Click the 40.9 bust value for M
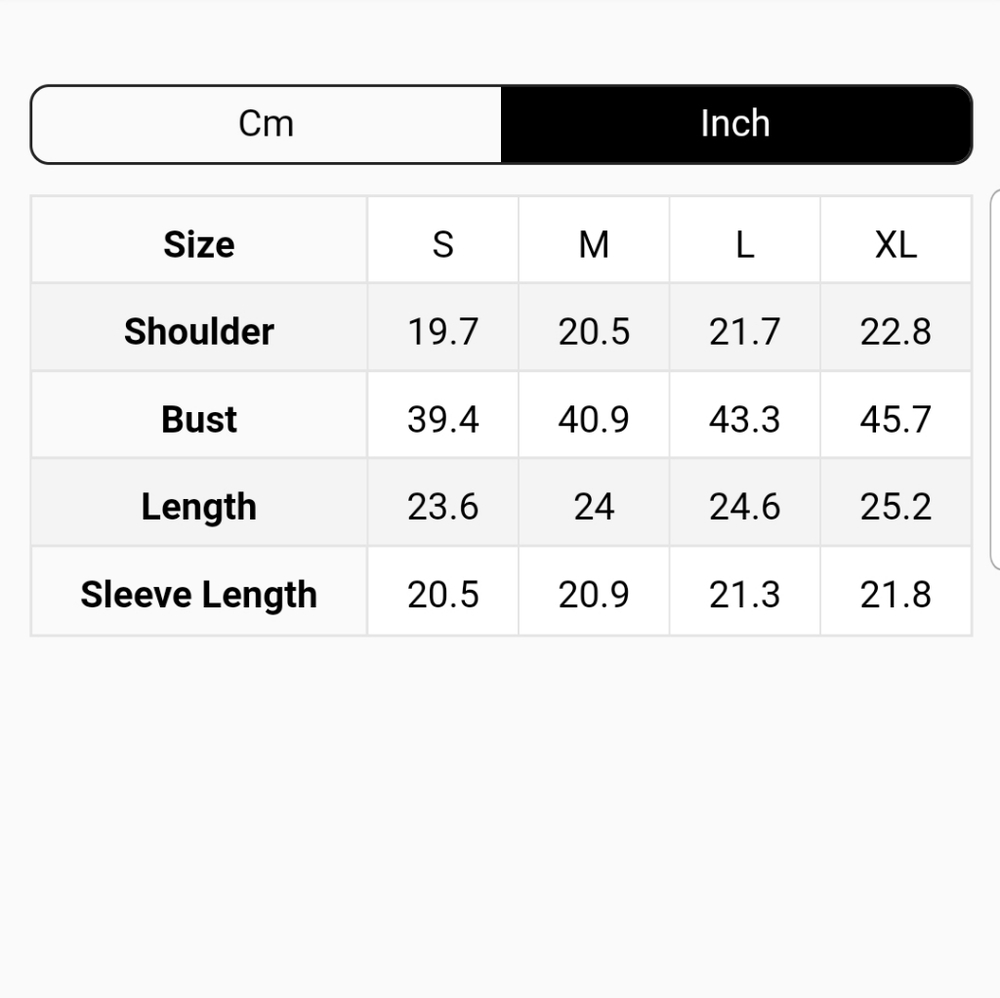This screenshot has width=1000, height=998. point(594,419)
